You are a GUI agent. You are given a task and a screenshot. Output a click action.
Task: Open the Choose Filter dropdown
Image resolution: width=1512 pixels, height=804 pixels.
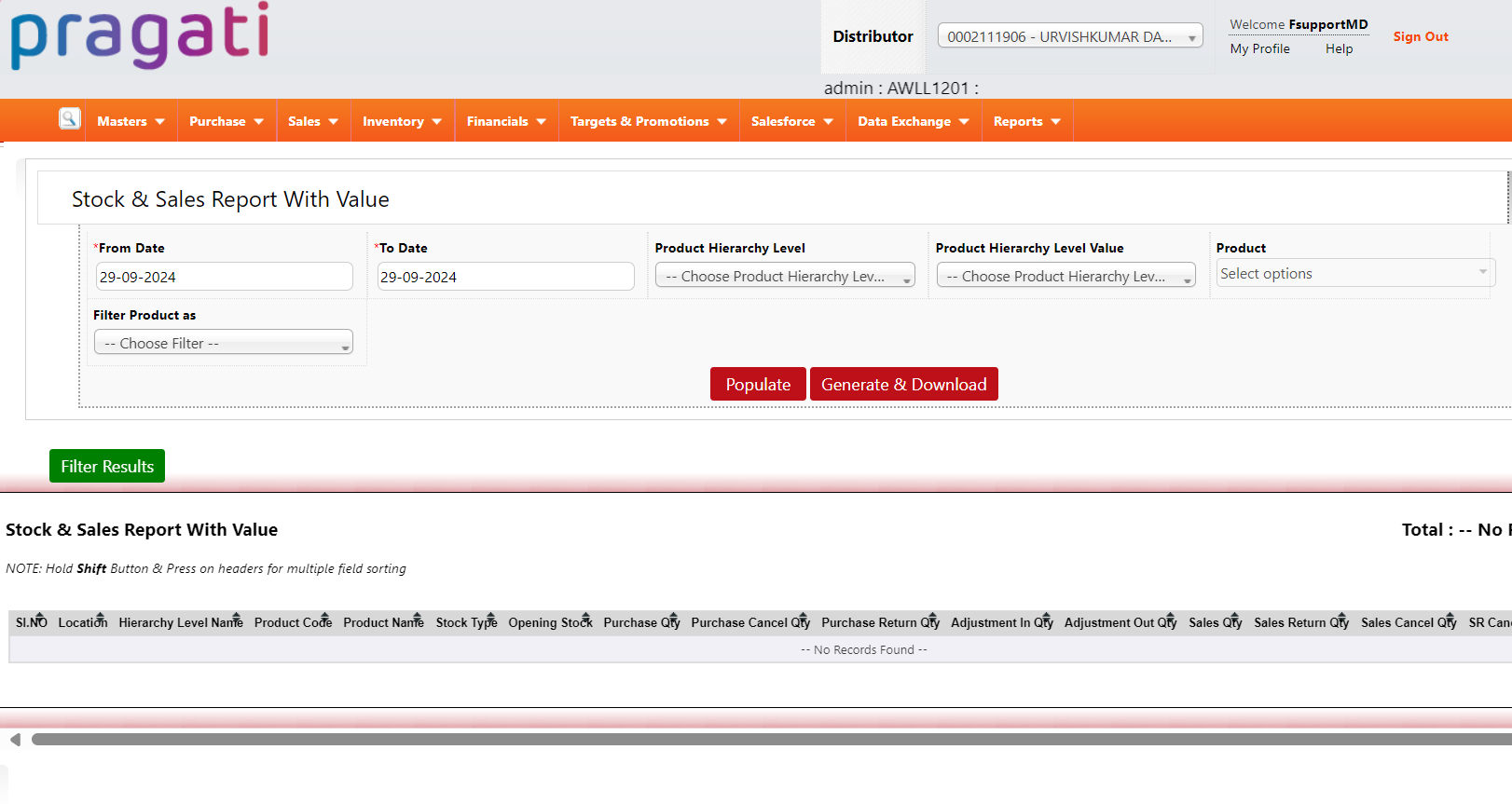click(x=224, y=343)
